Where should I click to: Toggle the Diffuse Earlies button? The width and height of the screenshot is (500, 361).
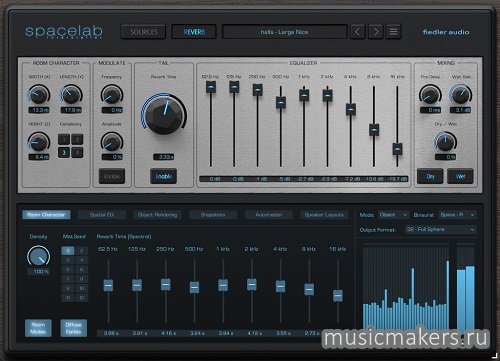(x=74, y=328)
